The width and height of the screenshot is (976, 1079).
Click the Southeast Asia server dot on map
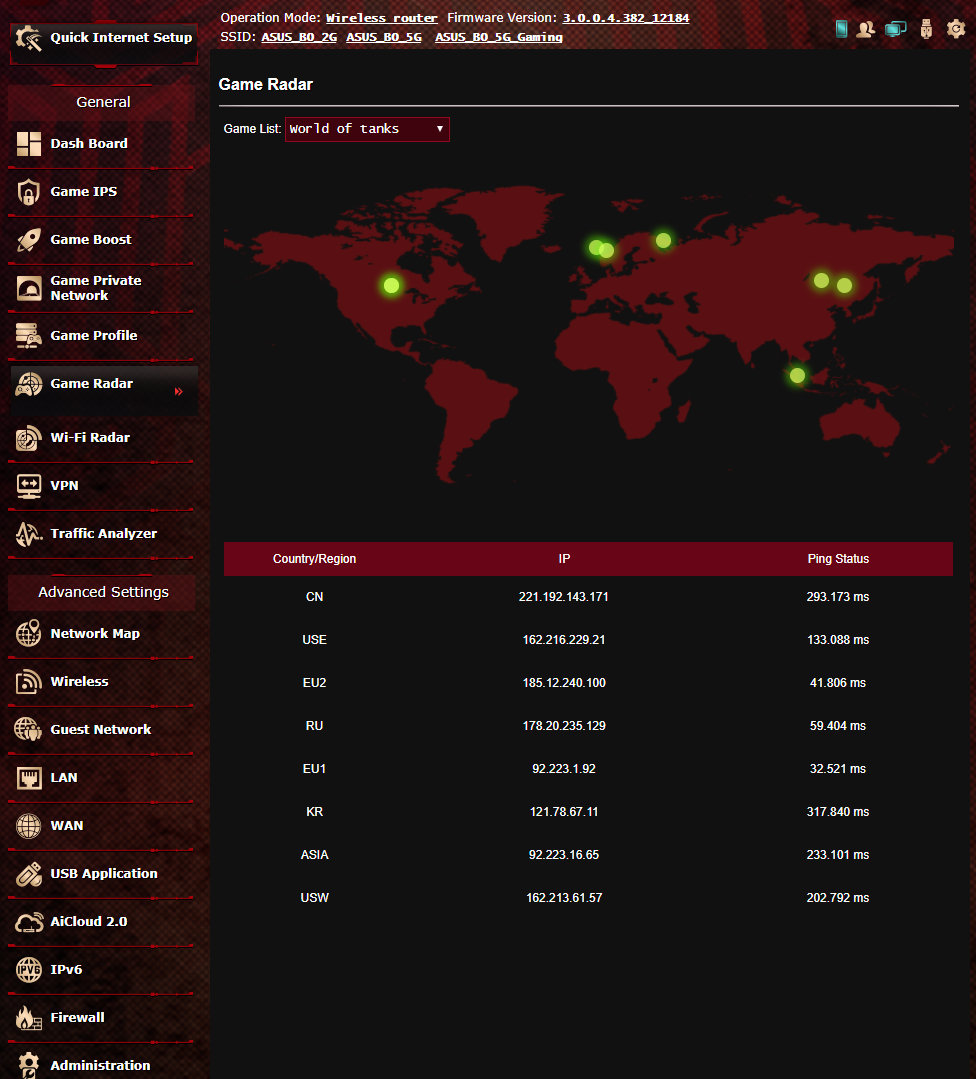point(797,376)
